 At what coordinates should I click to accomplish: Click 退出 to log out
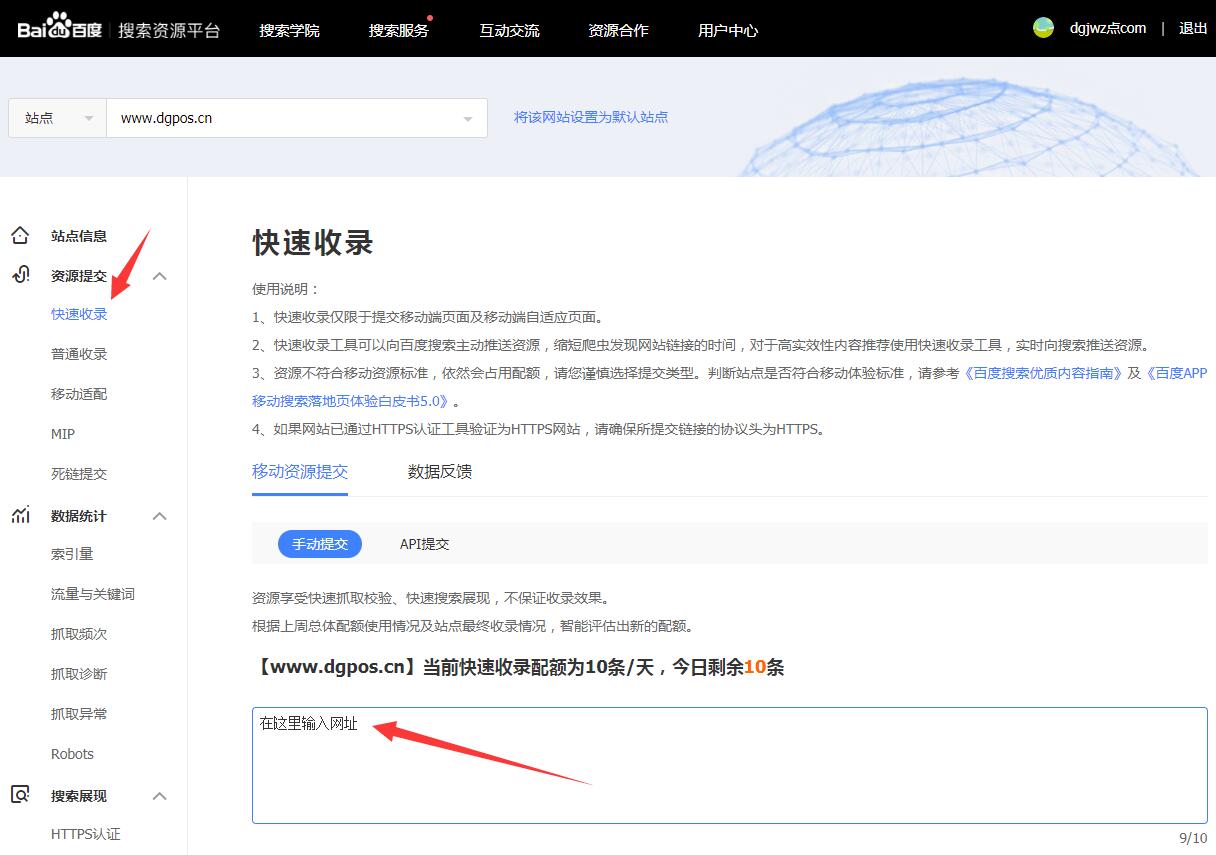(x=1193, y=28)
